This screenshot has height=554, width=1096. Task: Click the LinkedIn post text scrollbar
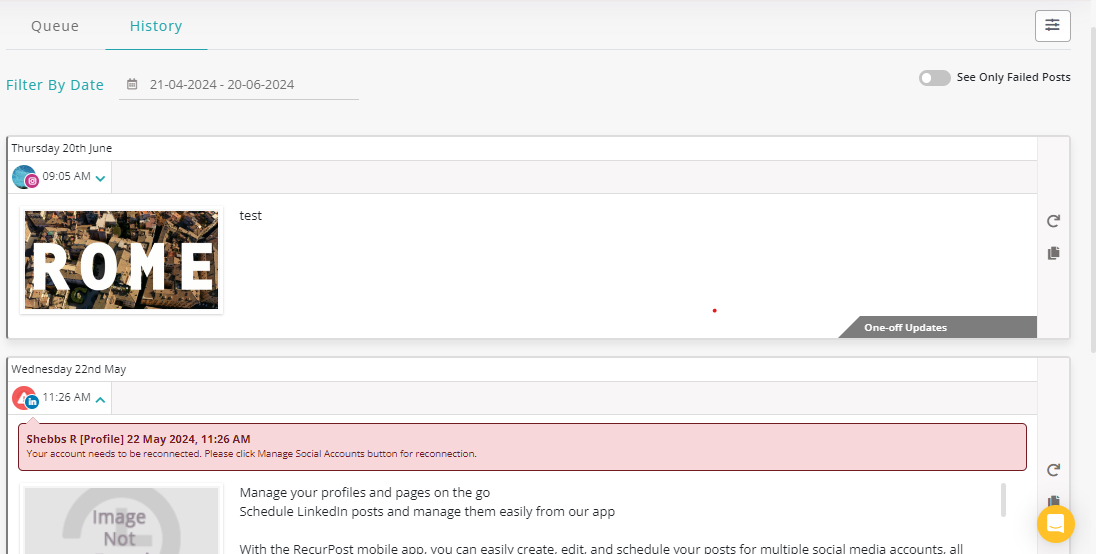pos(1004,500)
